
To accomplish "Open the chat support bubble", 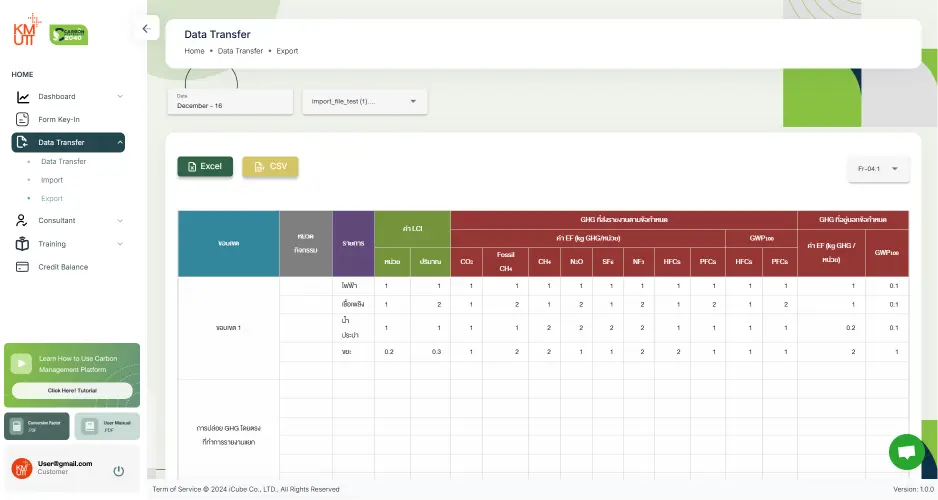I will pyautogui.click(x=907, y=452).
